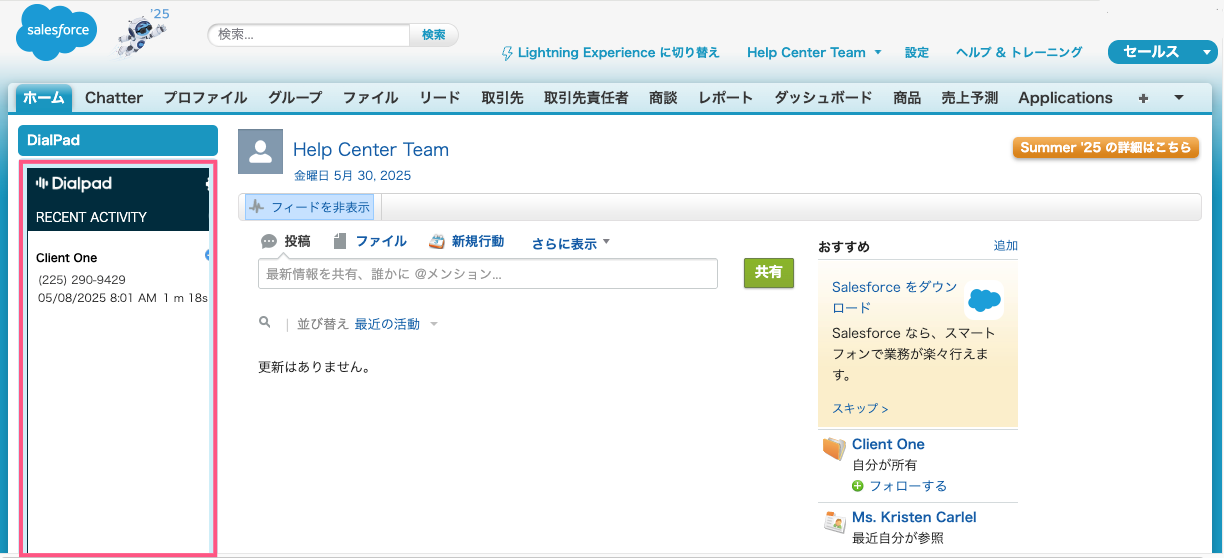1224x558 pixels.
Task: Click the 更新はありません。 message
Action: [x=315, y=367]
